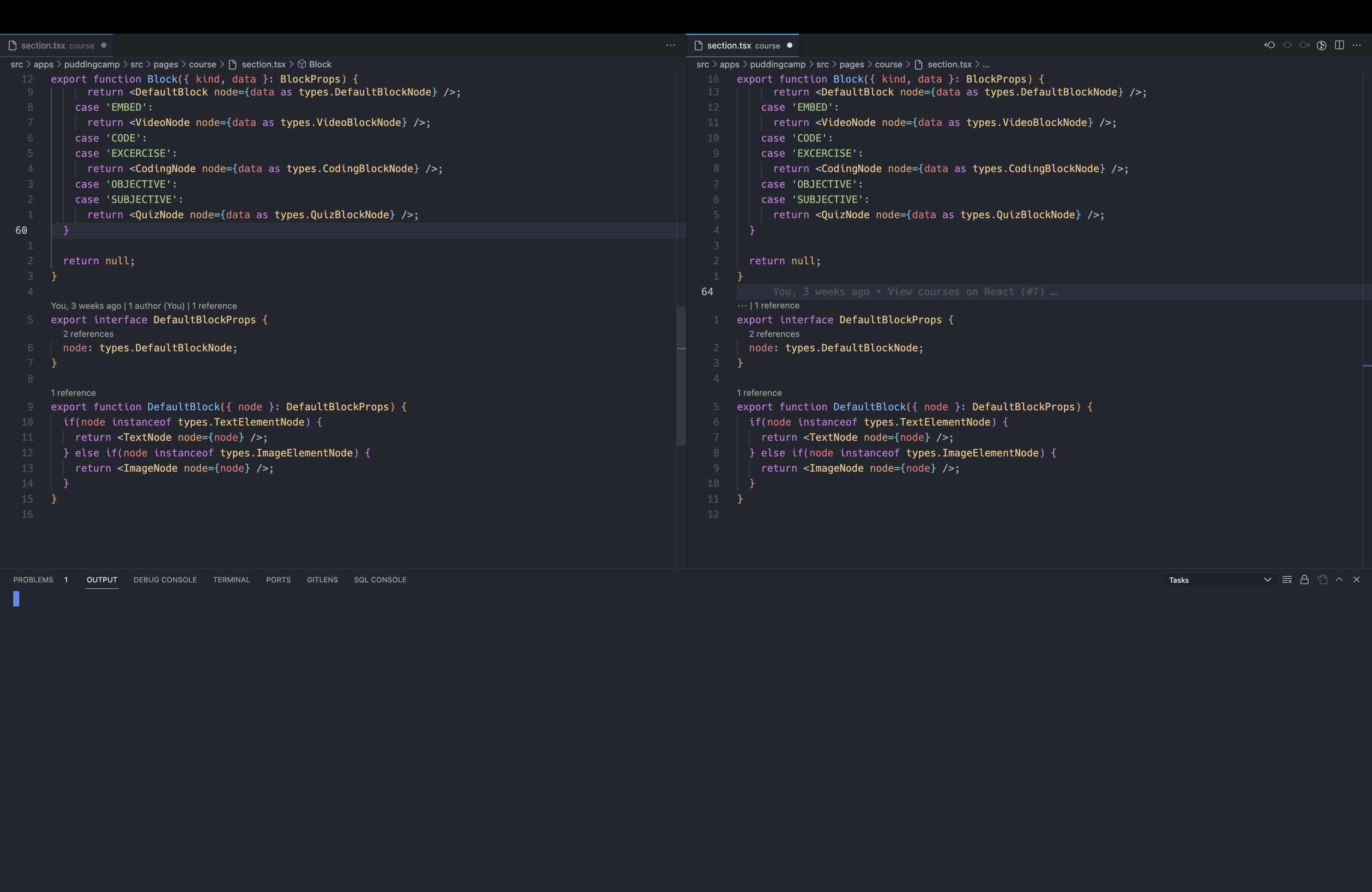The height and width of the screenshot is (892, 1372).
Task: Close left section.tsx tab unsaved dot
Action: pyautogui.click(x=104, y=45)
